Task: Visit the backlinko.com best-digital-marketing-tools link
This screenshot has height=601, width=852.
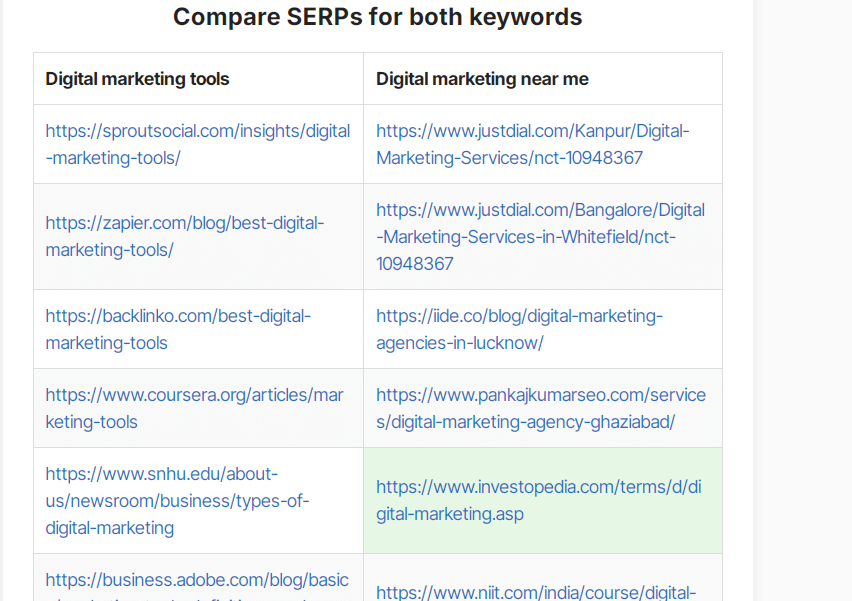Action: (x=178, y=329)
